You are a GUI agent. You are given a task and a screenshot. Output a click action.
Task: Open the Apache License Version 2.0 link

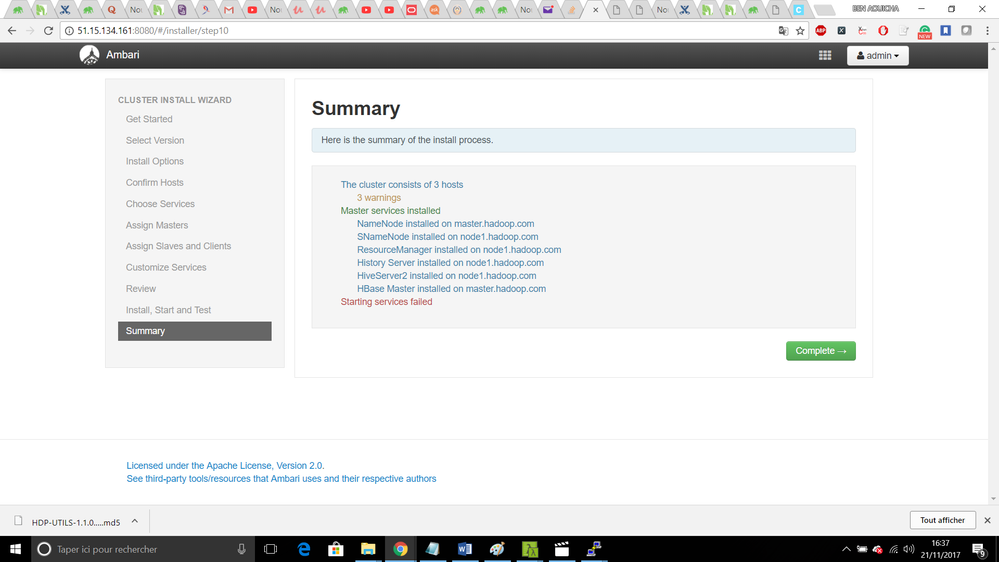tap(225, 466)
